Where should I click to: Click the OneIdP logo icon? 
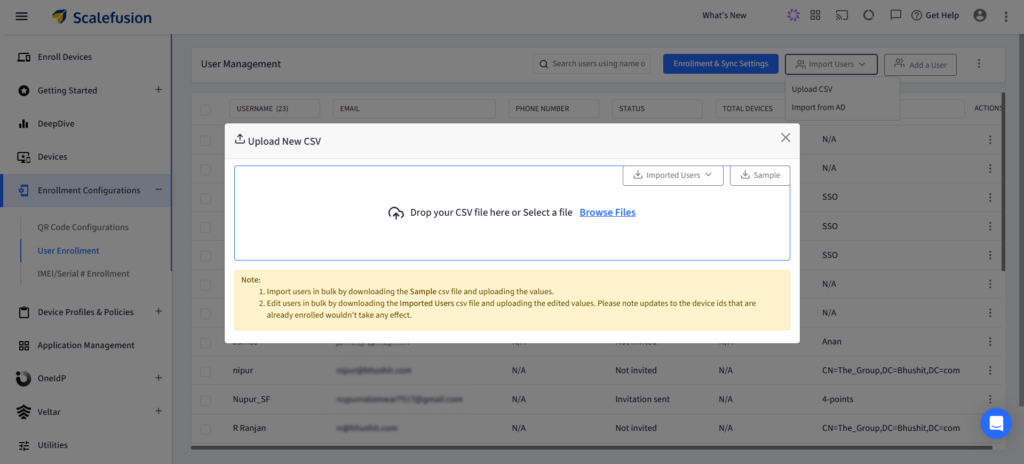[23, 378]
